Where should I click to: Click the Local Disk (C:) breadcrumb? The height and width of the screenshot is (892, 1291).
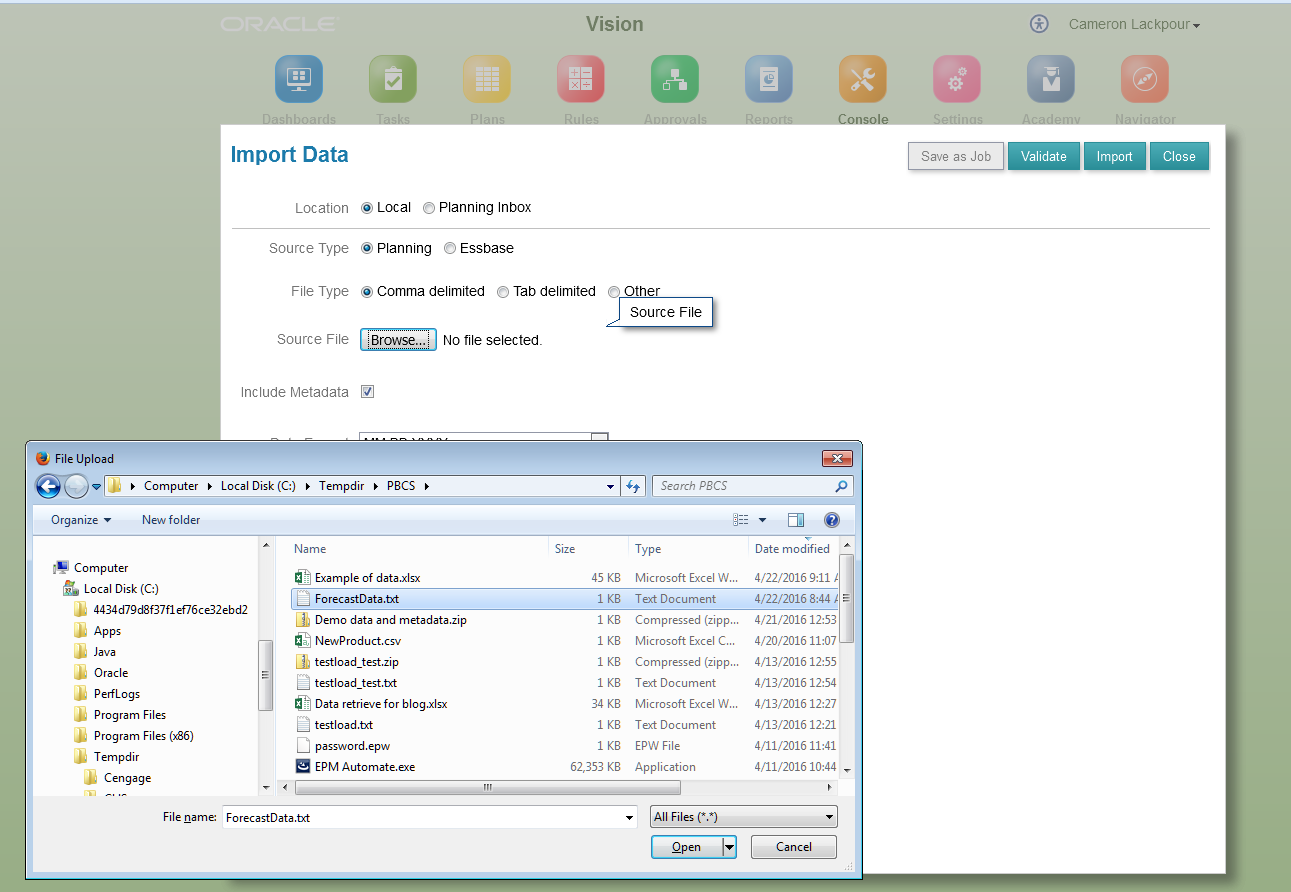pyautogui.click(x=258, y=486)
